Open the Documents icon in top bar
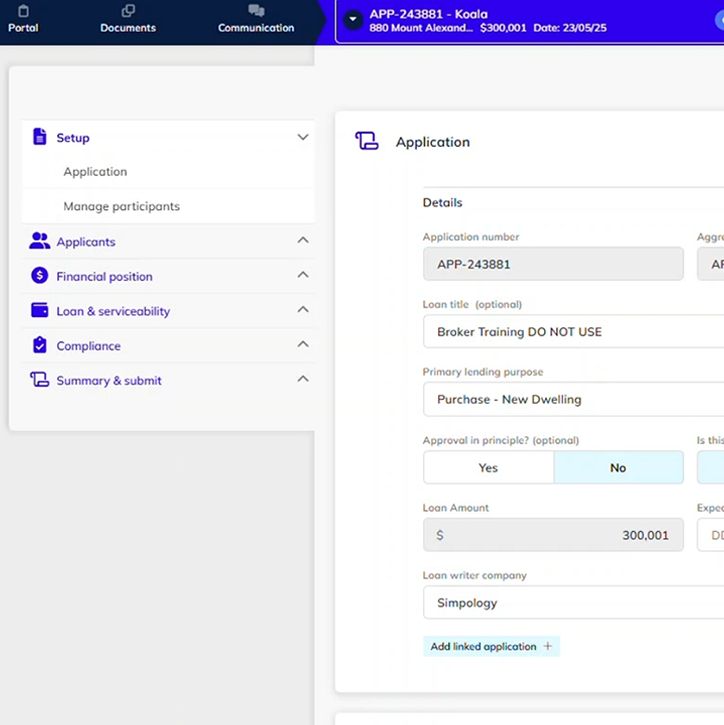Image resolution: width=724 pixels, height=725 pixels. (128, 11)
